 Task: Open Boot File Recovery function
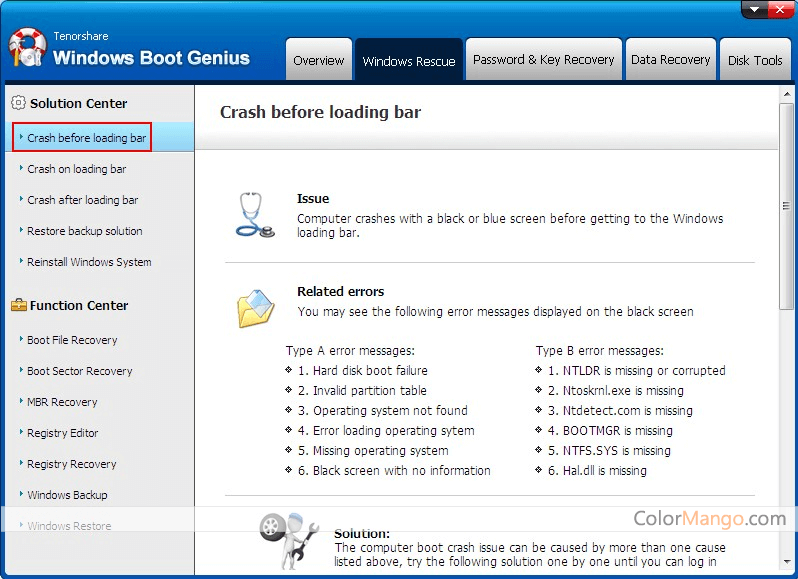click(x=72, y=340)
